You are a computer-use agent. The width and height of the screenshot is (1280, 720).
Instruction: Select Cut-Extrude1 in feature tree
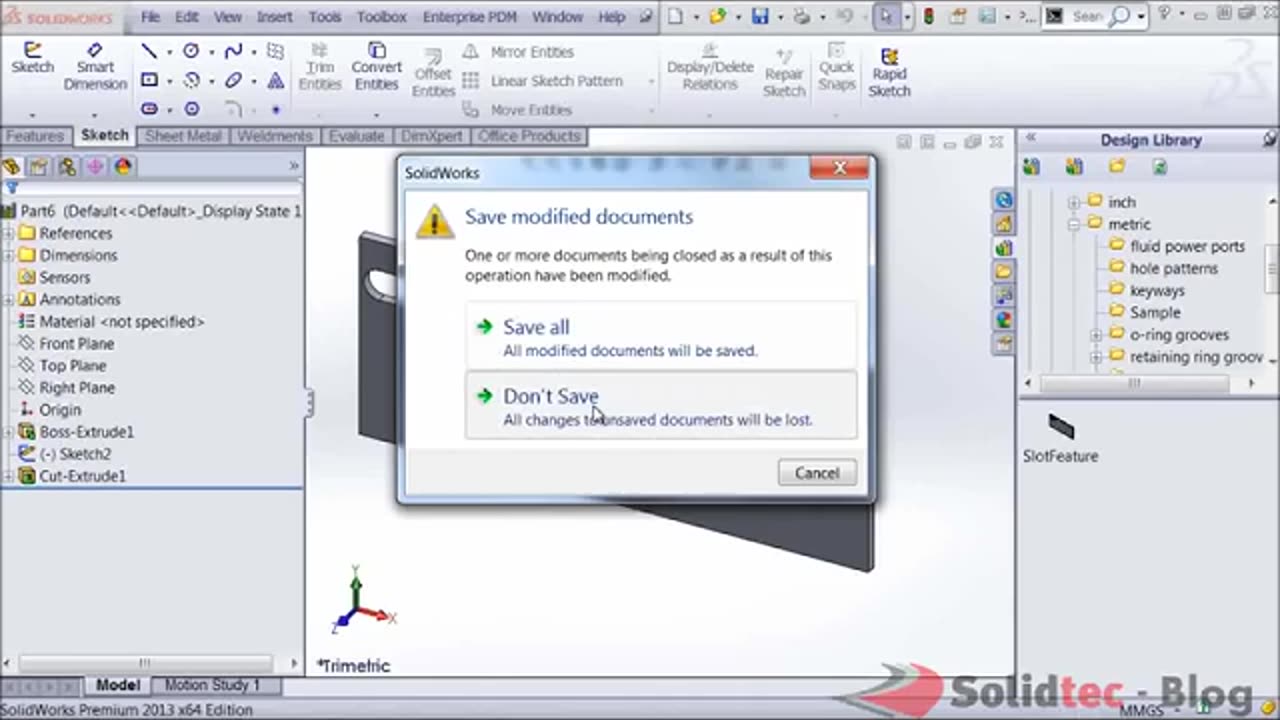(x=82, y=476)
